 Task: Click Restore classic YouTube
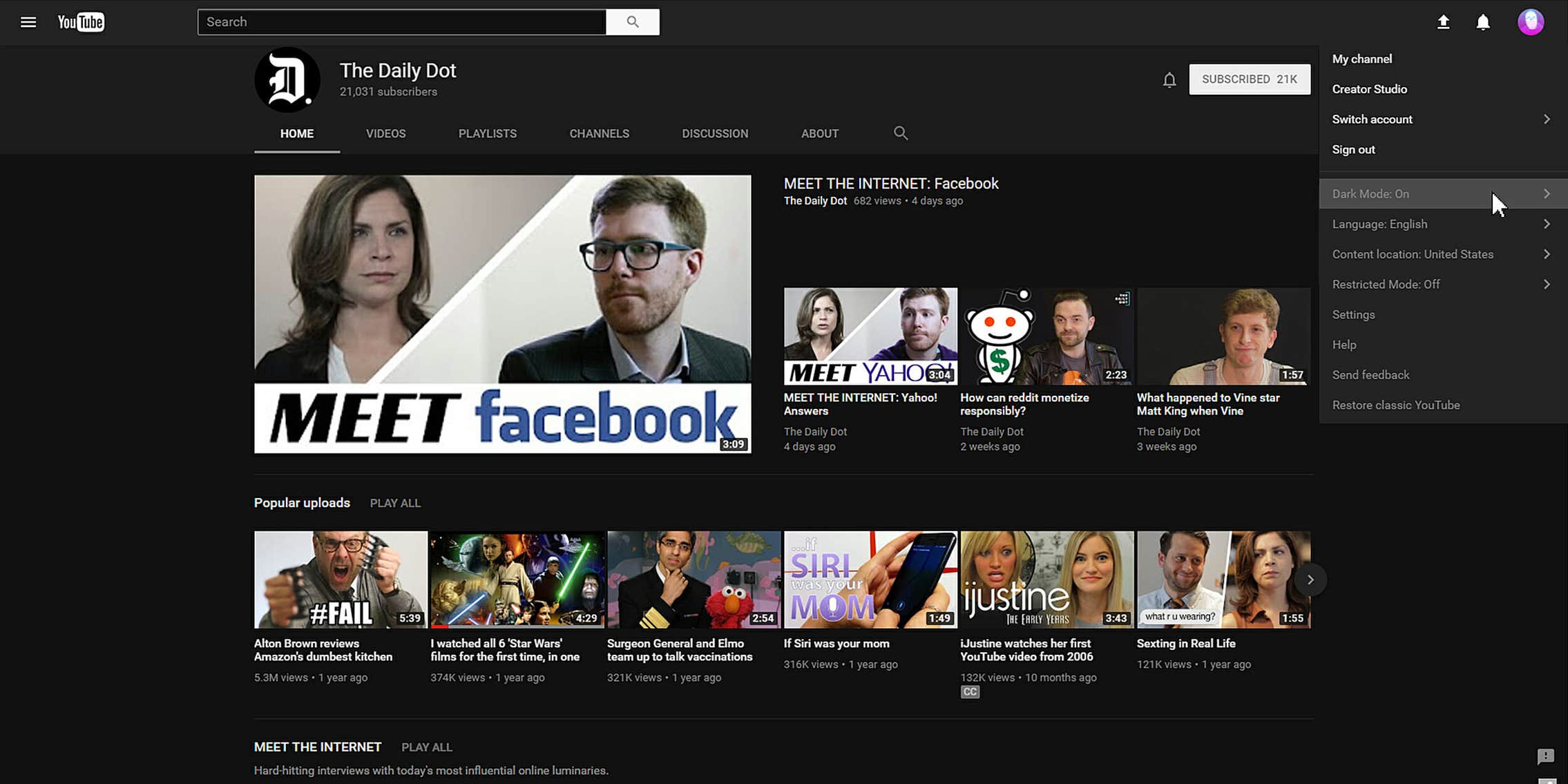coord(1443,405)
